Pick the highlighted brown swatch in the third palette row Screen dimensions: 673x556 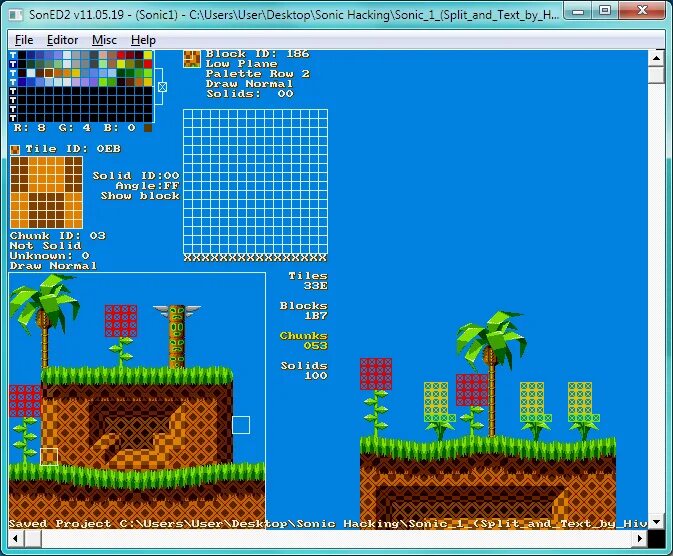49,73
